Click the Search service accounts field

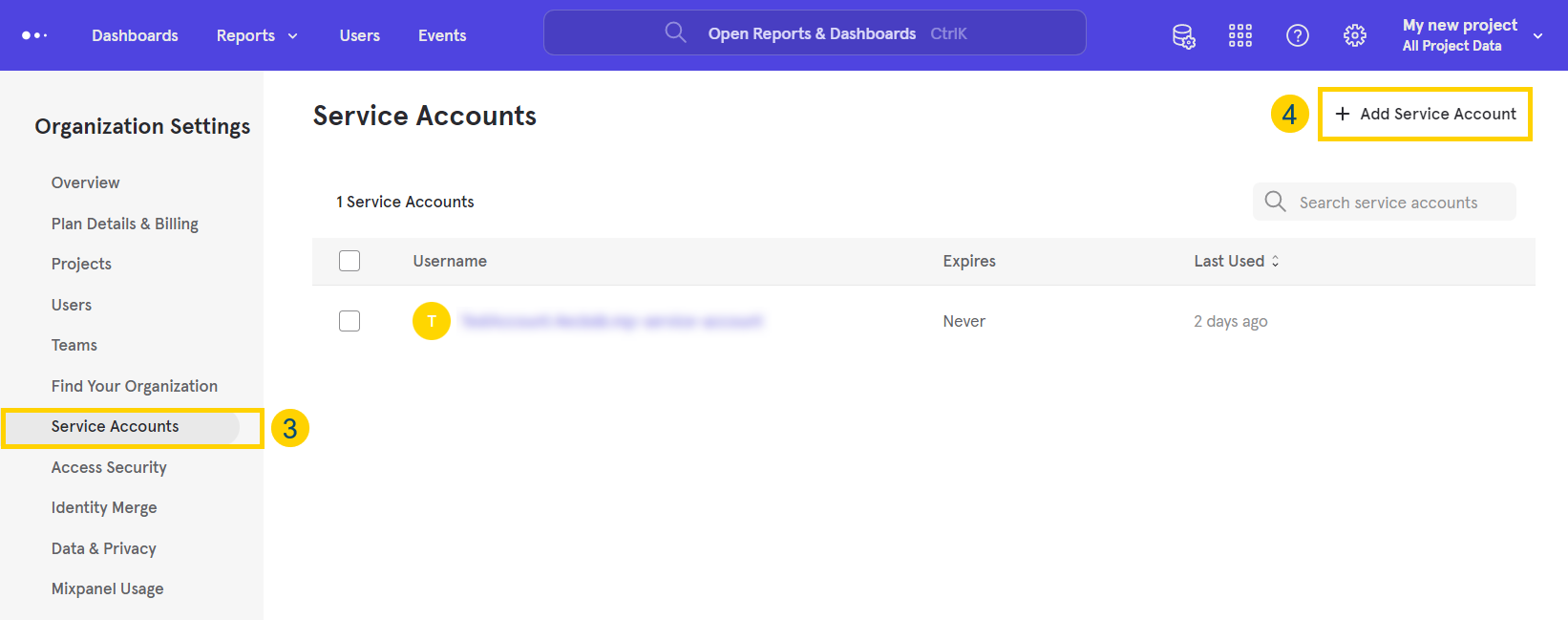1384,202
